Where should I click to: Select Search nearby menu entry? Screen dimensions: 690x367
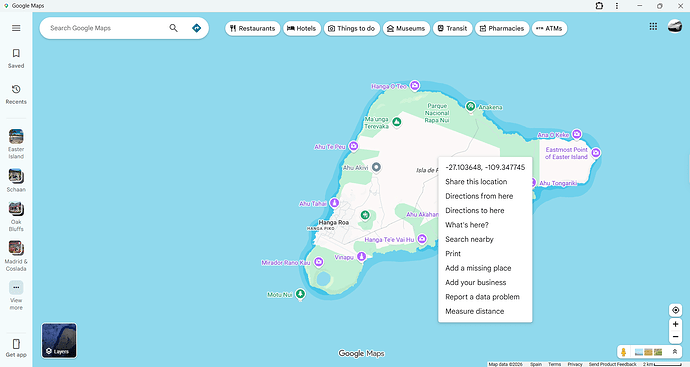(485, 239)
